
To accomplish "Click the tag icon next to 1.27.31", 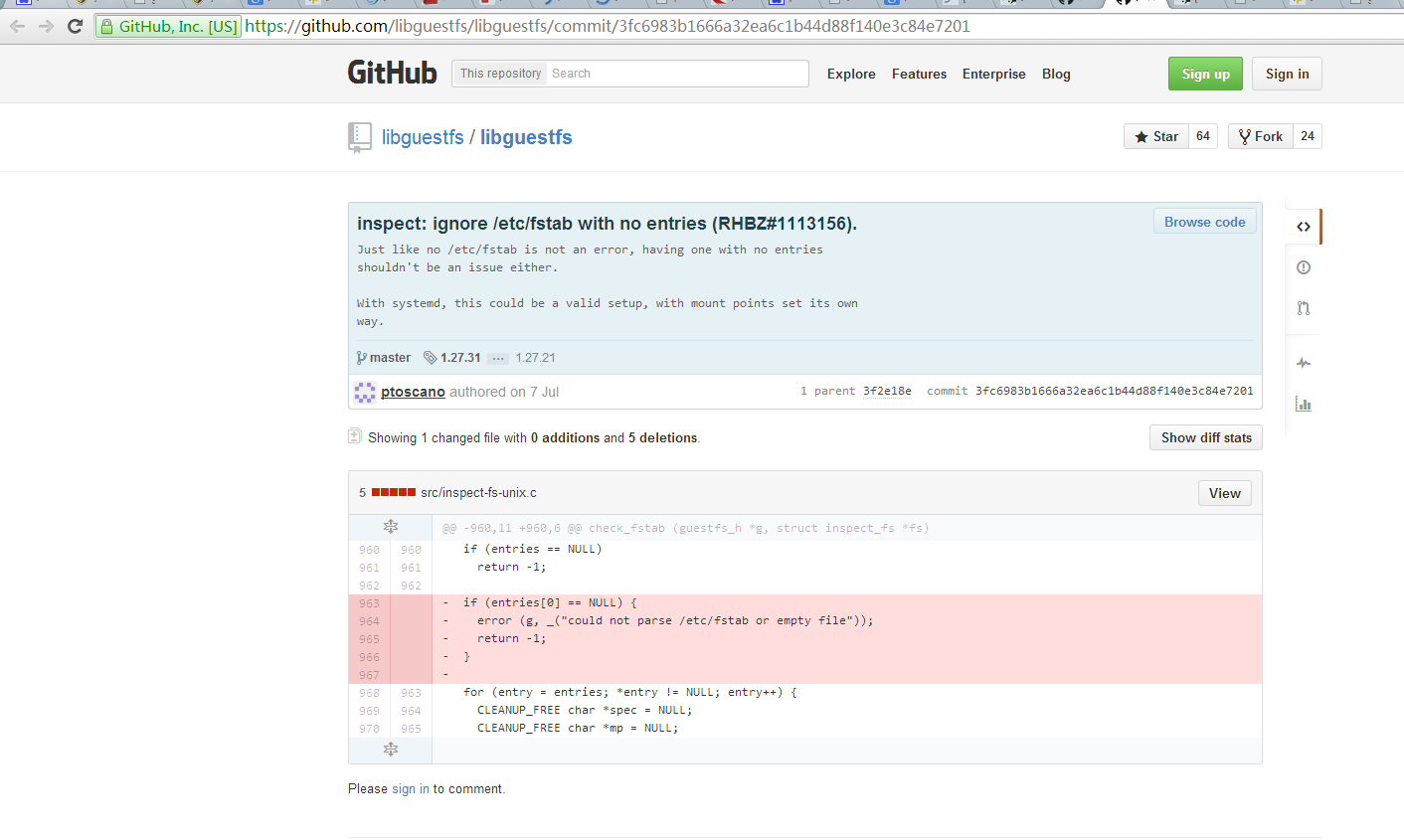I will (x=430, y=358).
